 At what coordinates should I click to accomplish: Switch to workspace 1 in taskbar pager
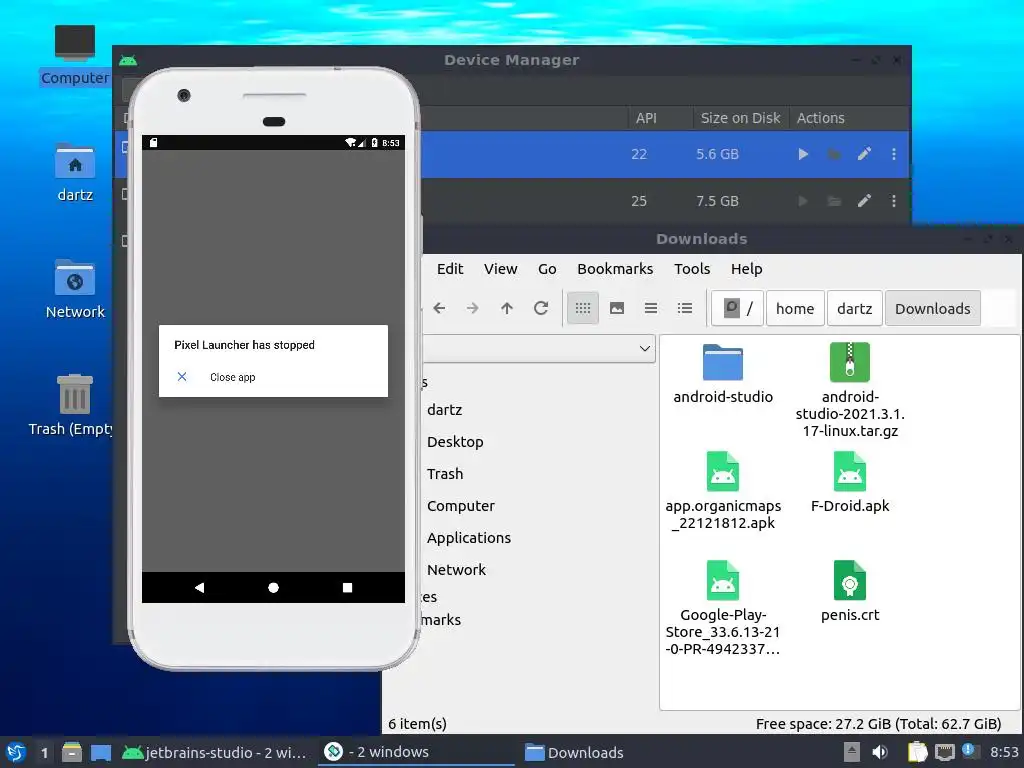[44, 752]
